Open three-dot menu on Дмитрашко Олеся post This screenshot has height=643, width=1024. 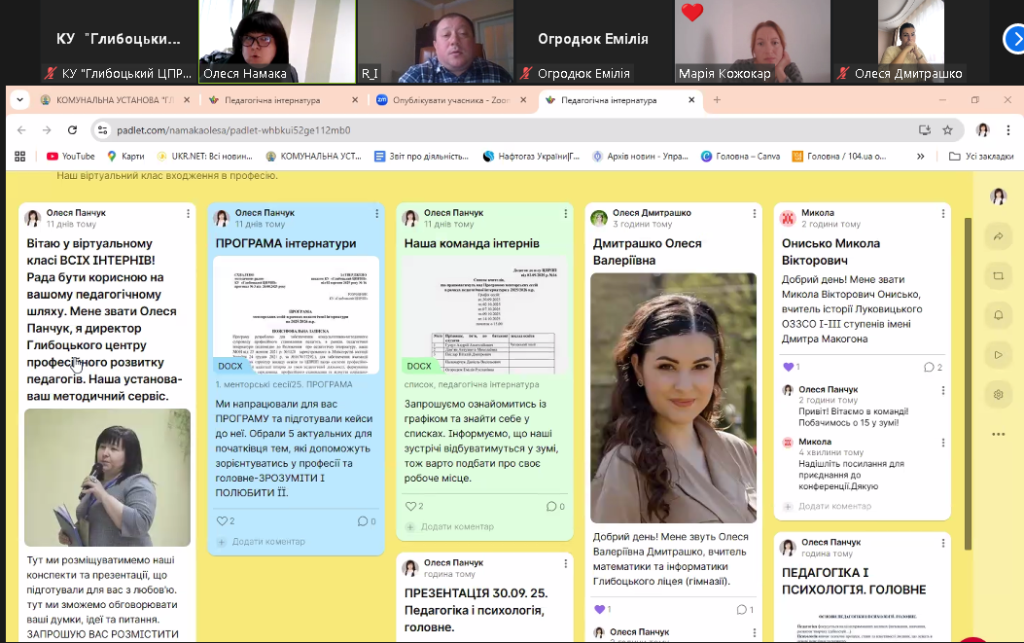(x=755, y=213)
